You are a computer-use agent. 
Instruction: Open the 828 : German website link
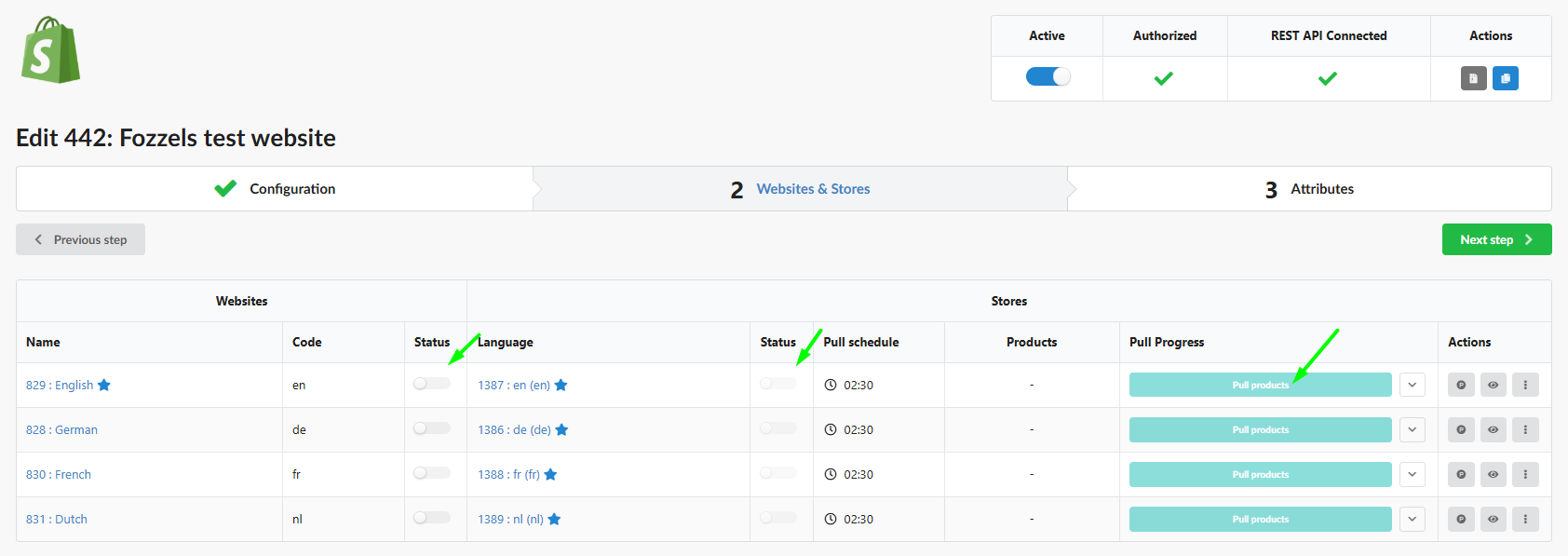(x=61, y=429)
